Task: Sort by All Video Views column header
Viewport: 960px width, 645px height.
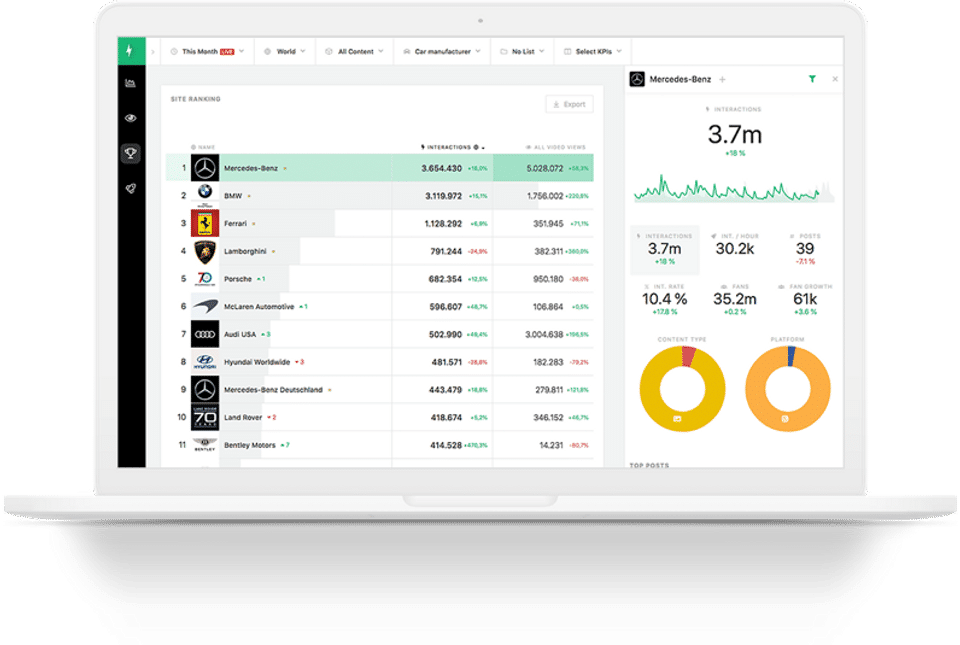Action: (x=556, y=147)
